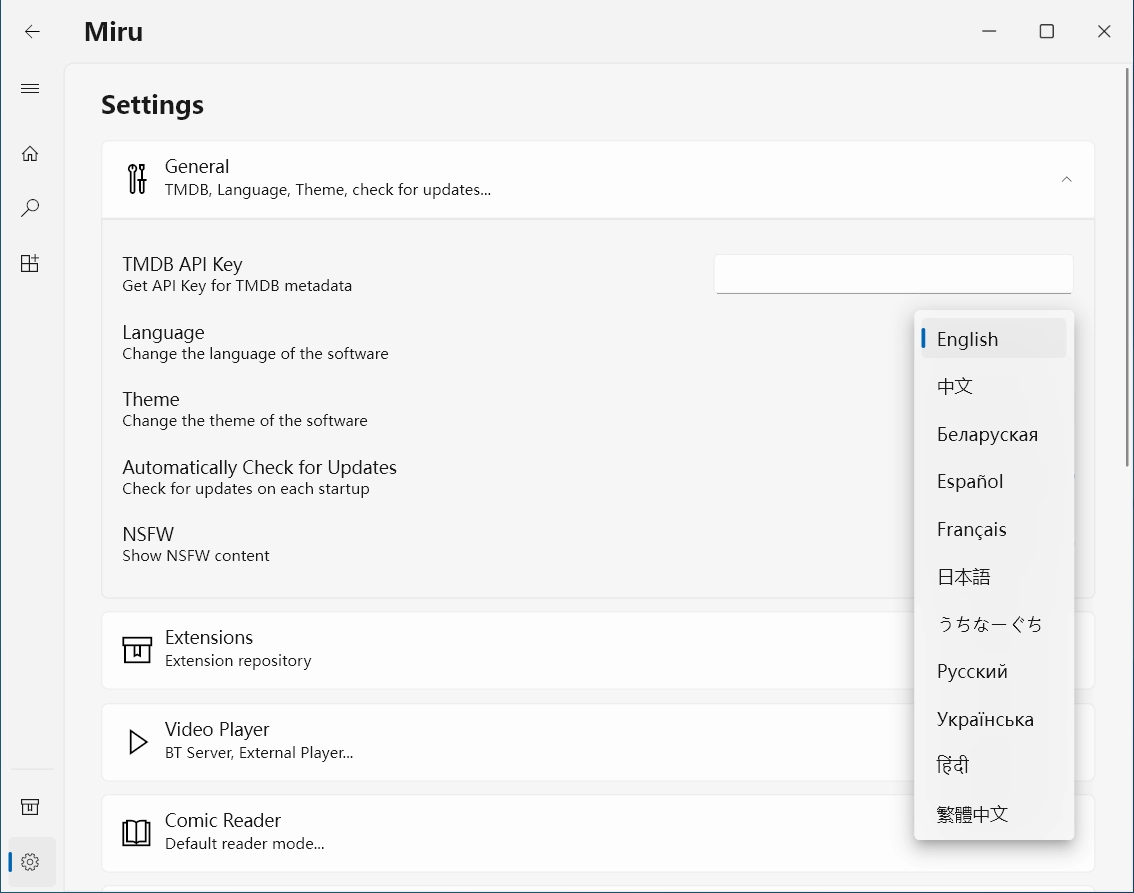
Task: Open the extensions grid icon in sidebar
Action: 30,263
